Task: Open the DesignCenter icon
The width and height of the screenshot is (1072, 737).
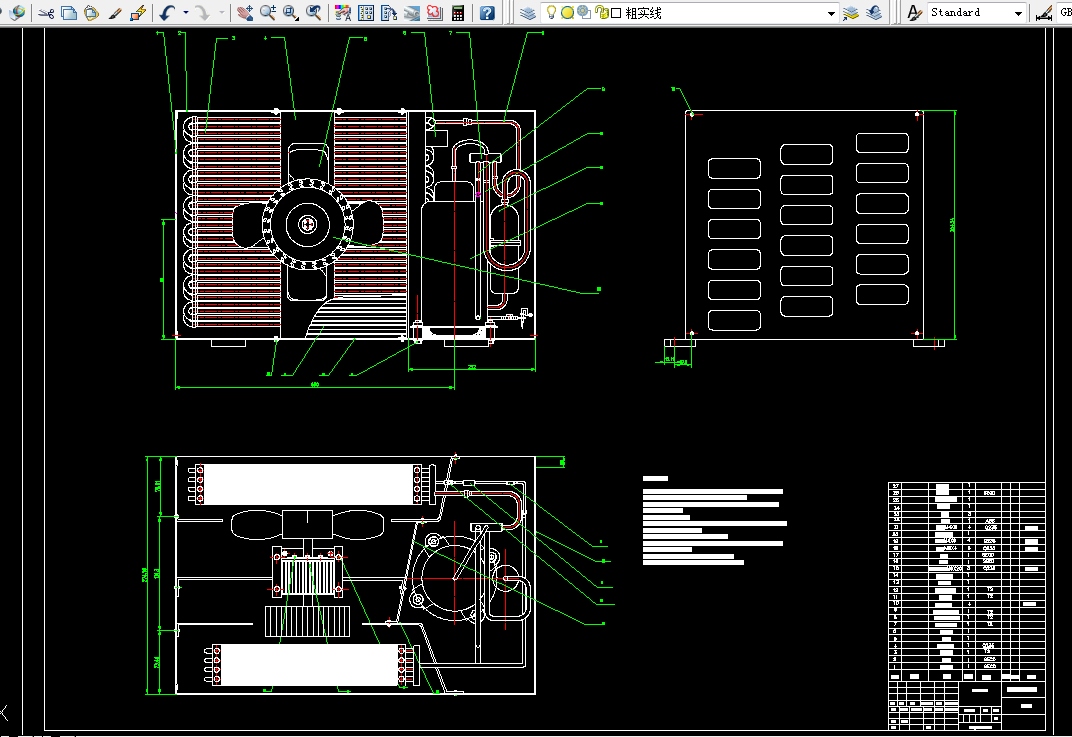Action: tap(366, 12)
